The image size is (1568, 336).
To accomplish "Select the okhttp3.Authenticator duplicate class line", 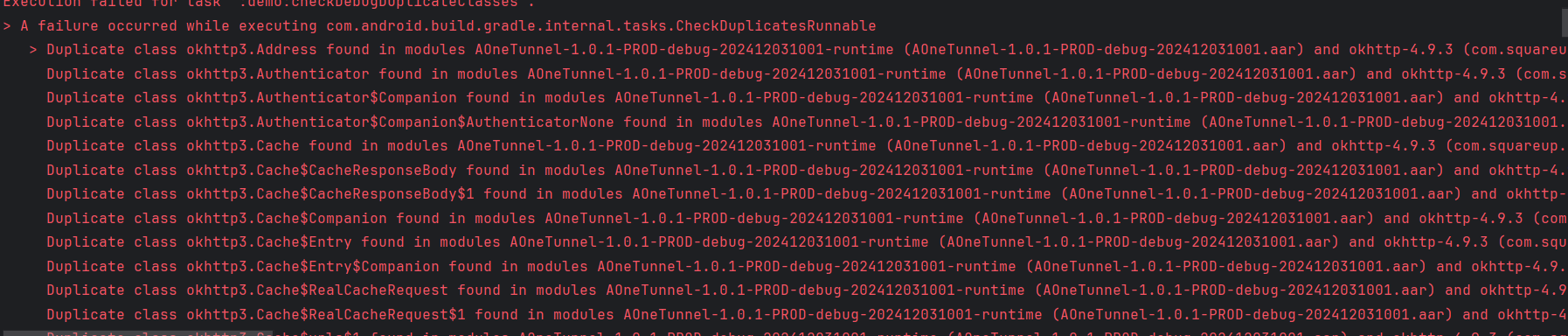I will [x=807, y=74].
